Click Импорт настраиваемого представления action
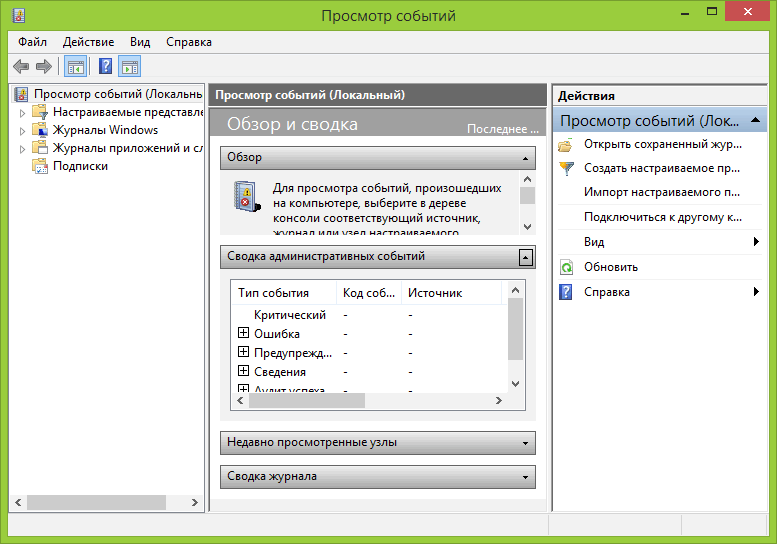777x544 pixels. click(661, 192)
